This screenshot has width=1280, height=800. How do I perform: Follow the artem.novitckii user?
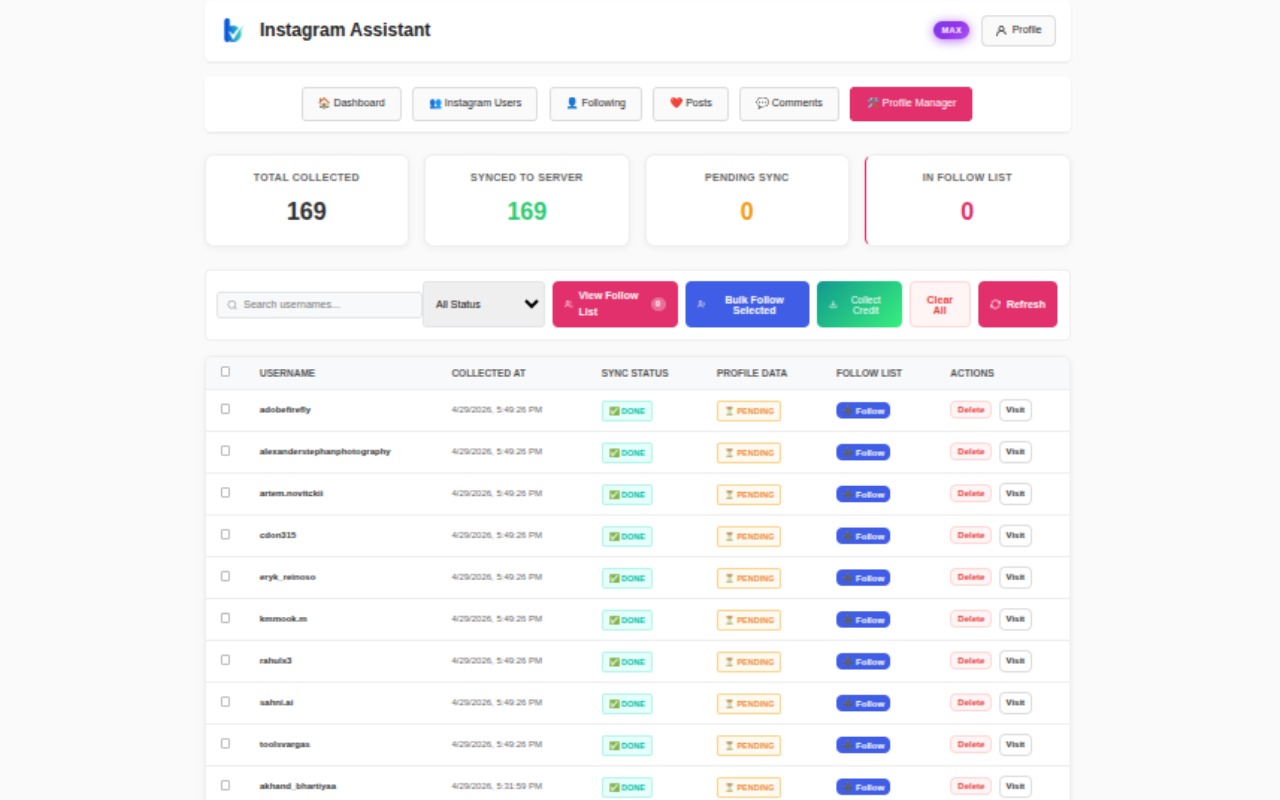tap(863, 495)
